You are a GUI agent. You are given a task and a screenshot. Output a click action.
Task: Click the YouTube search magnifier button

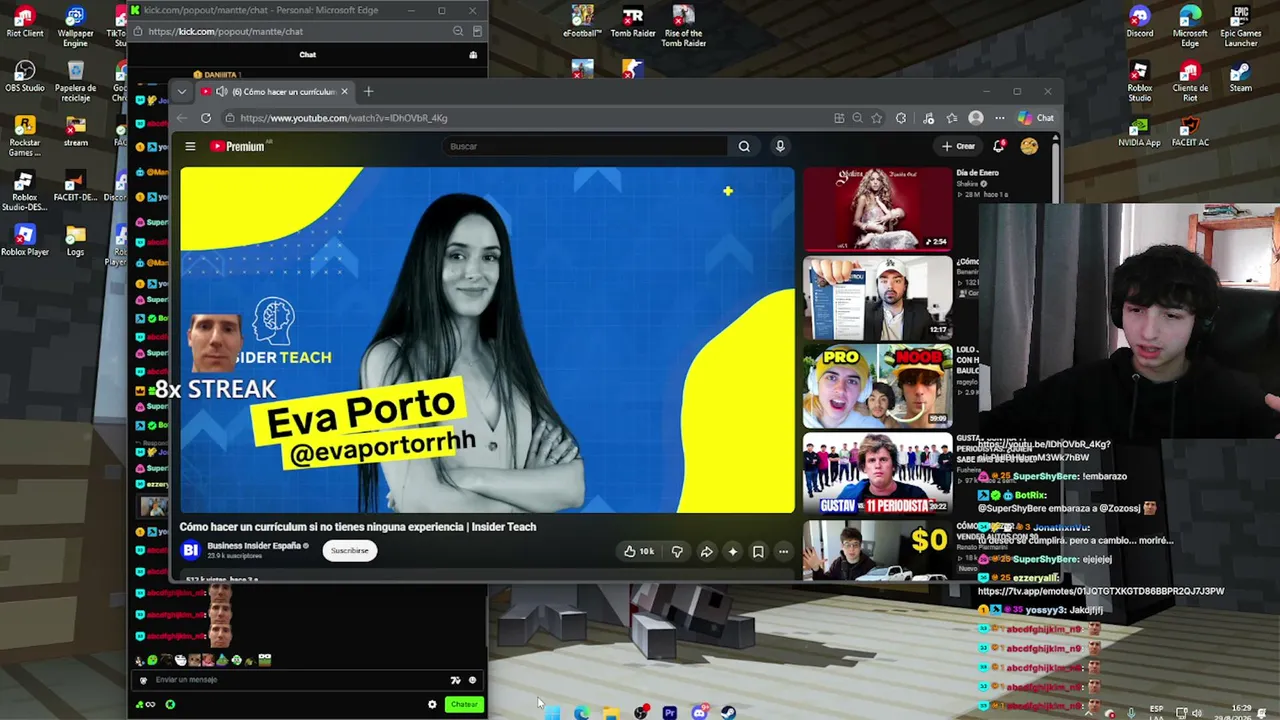[x=744, y=146]
